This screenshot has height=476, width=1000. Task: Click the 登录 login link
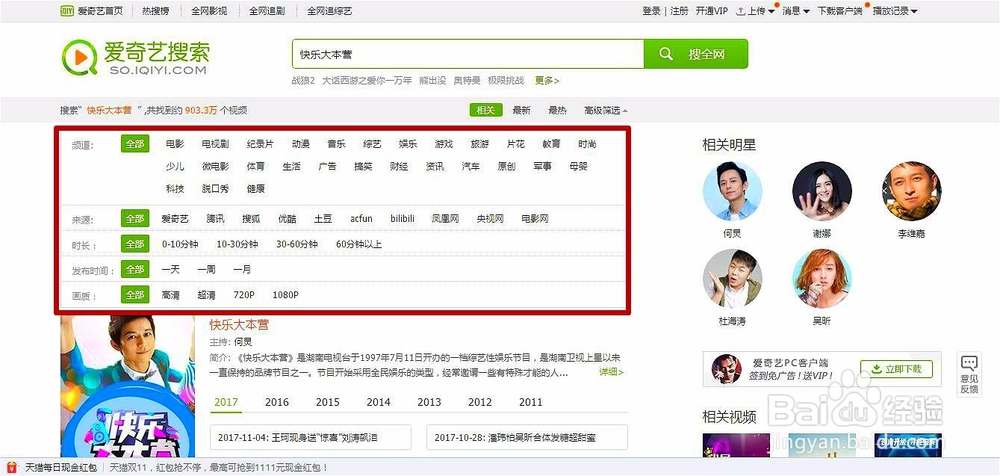click(651, 11)
